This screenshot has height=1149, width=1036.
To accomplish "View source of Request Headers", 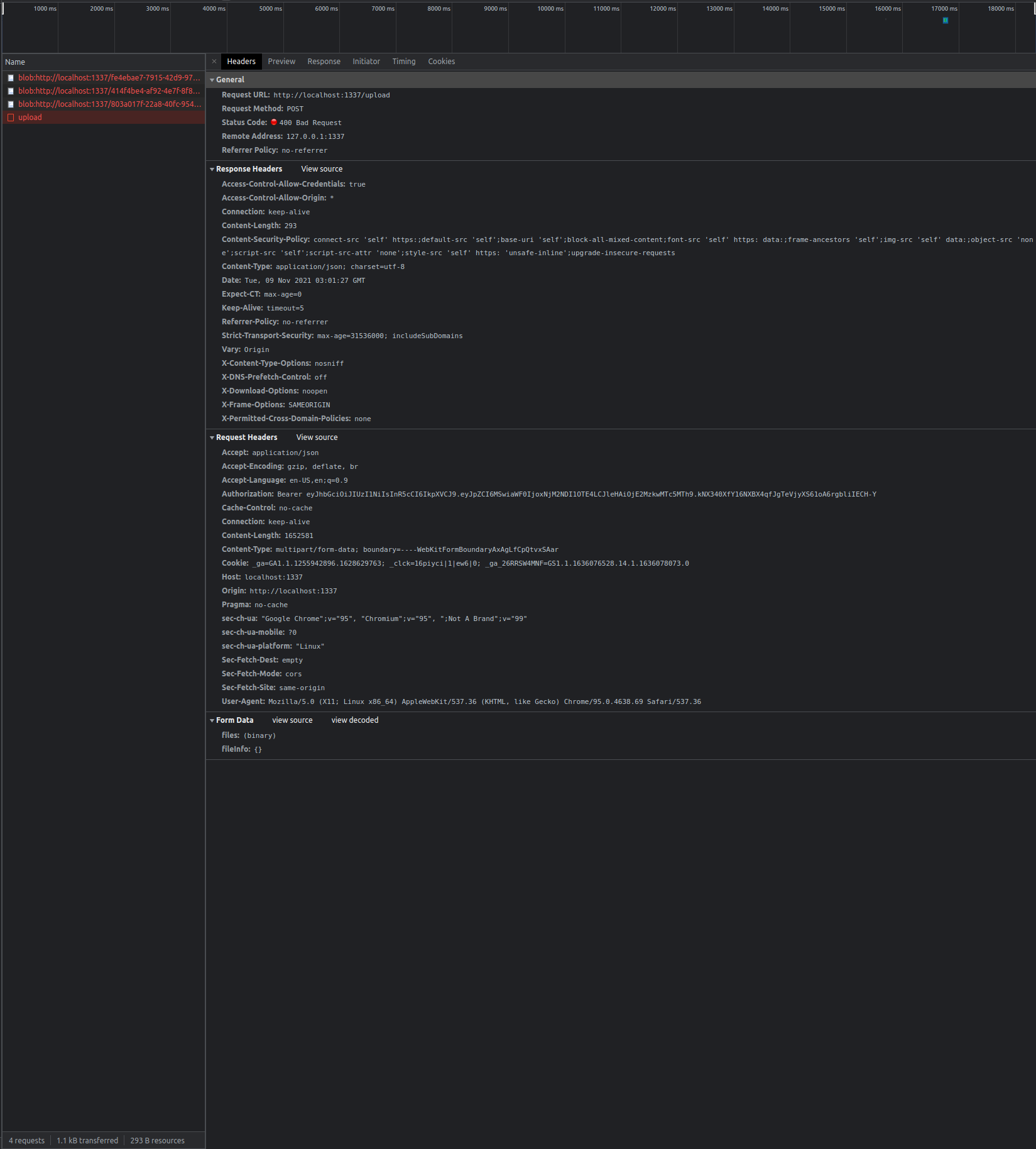I will [x=317, y=437].
